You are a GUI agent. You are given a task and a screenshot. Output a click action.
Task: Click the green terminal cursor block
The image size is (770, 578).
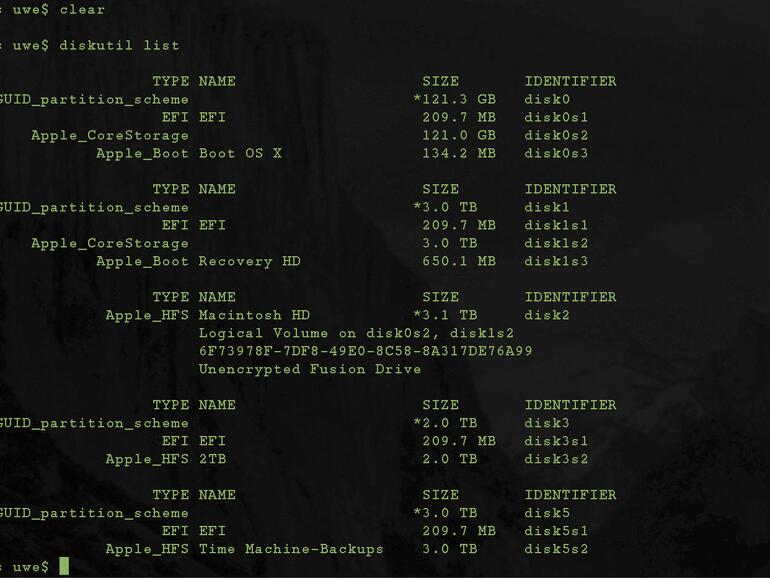[x=64, y=567]
